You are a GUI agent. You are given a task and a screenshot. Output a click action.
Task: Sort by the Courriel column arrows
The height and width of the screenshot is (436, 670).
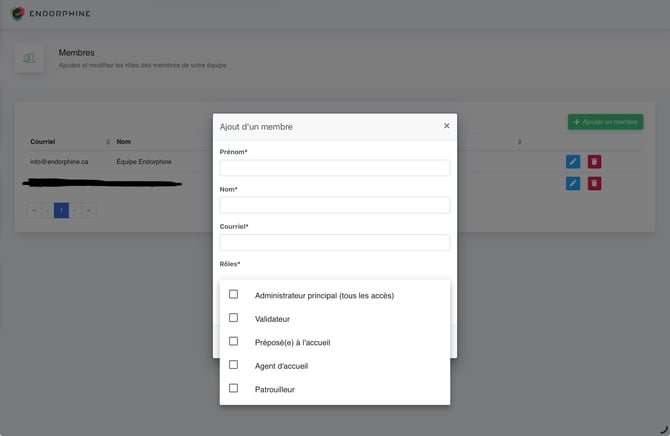108,141
